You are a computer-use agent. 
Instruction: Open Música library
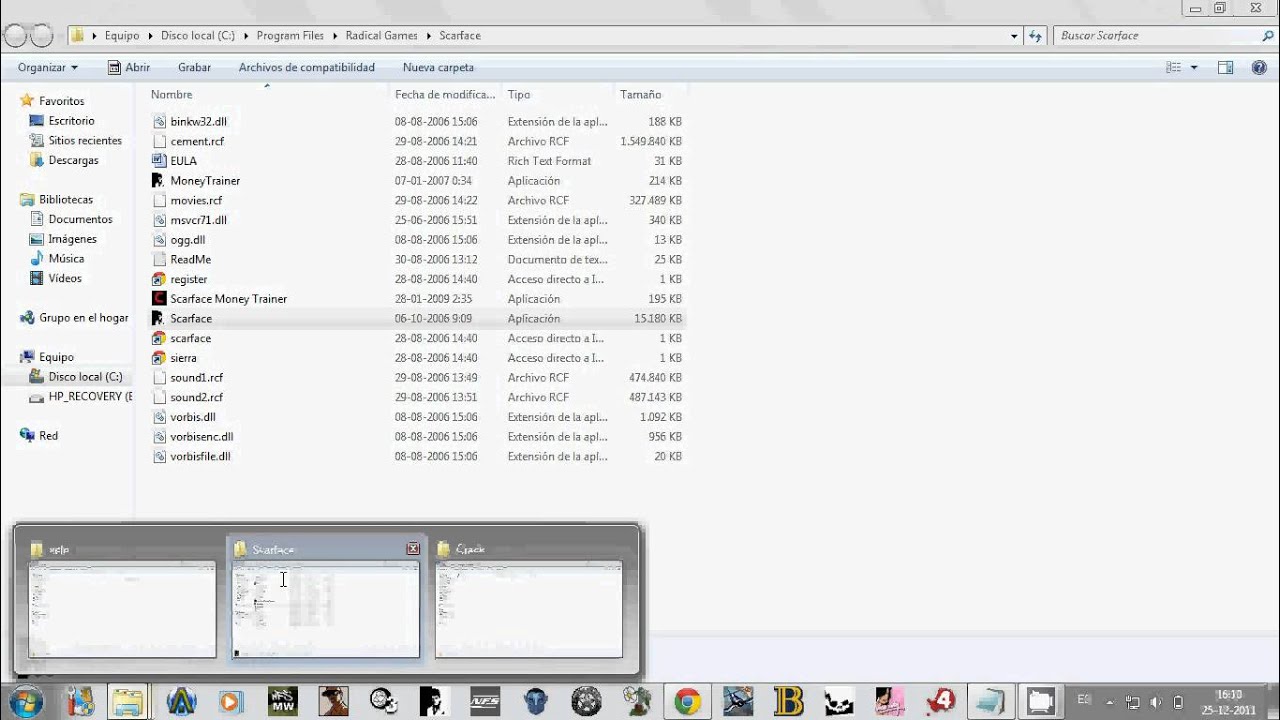coord(66,258)
